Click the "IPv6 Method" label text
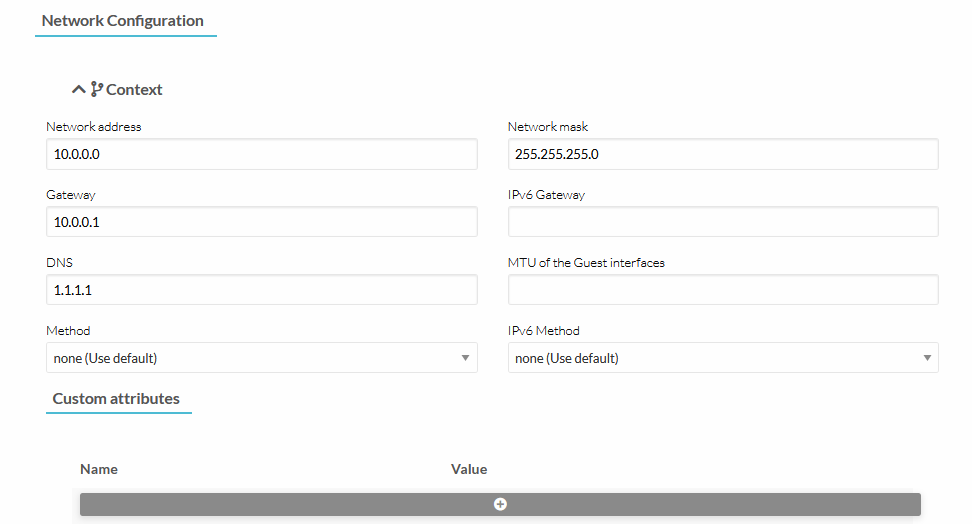 [543, 331]
